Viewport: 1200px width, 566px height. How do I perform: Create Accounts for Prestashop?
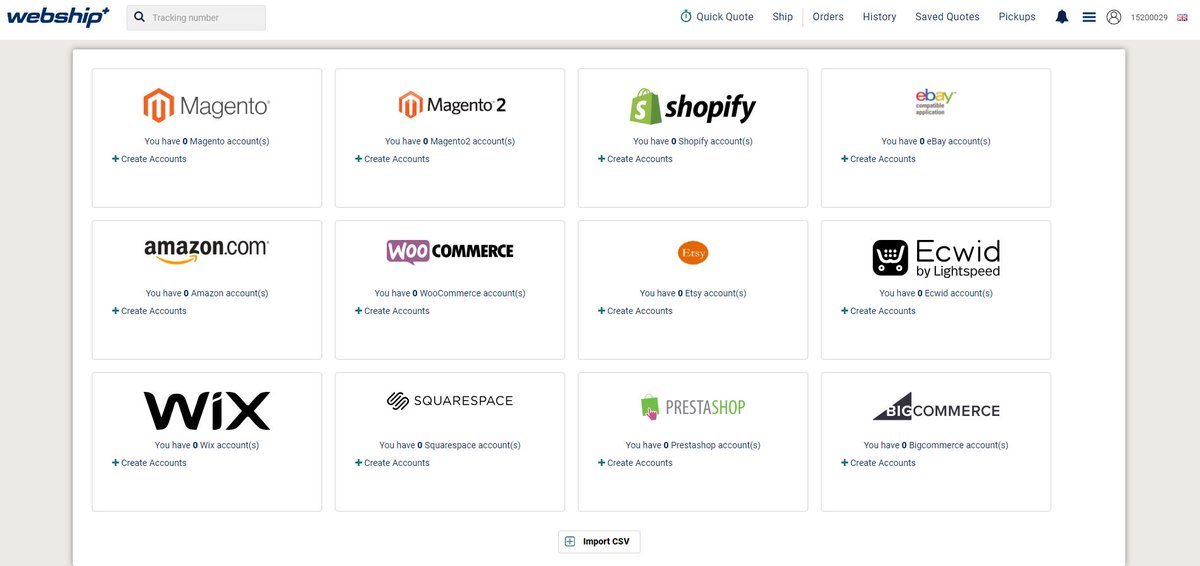point(636,463)
